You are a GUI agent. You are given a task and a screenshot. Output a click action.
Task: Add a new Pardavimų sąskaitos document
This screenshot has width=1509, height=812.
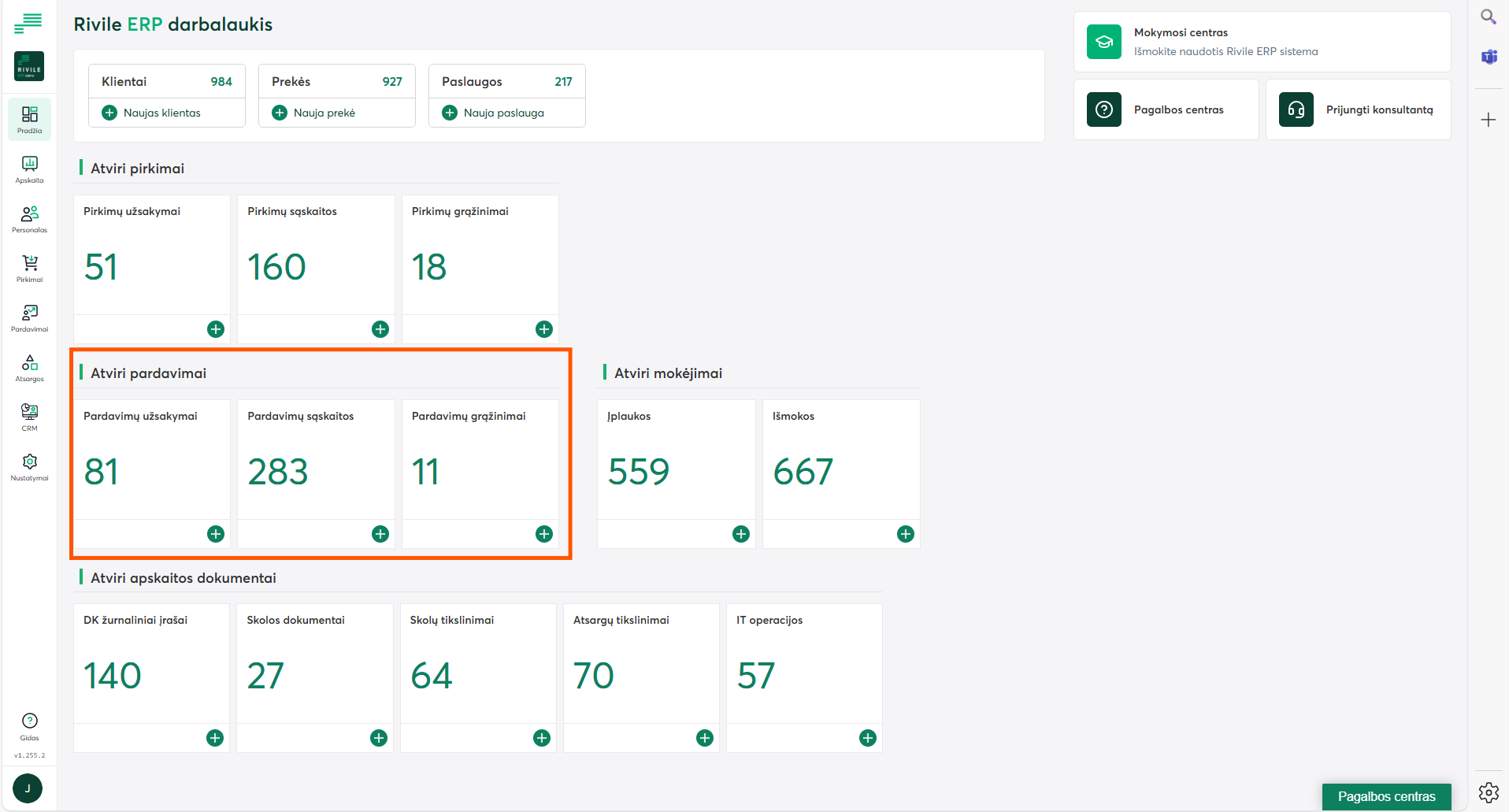coord(380,534)
